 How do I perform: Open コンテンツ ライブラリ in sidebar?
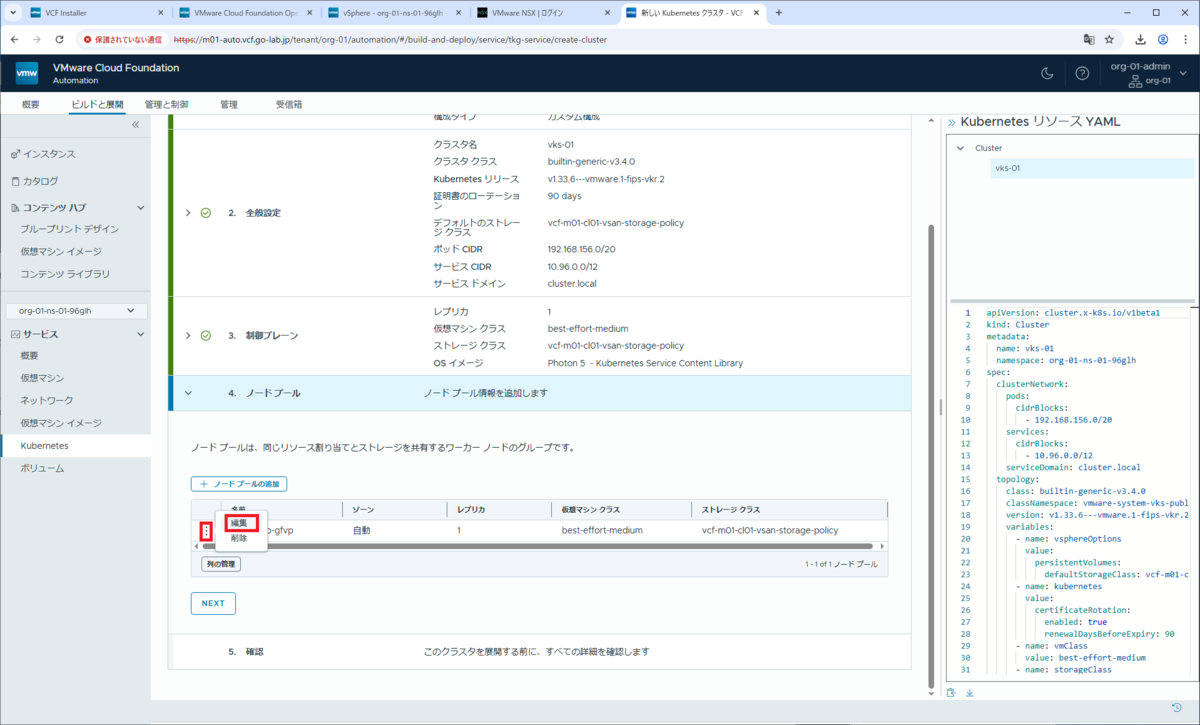(x=65, y=274)
